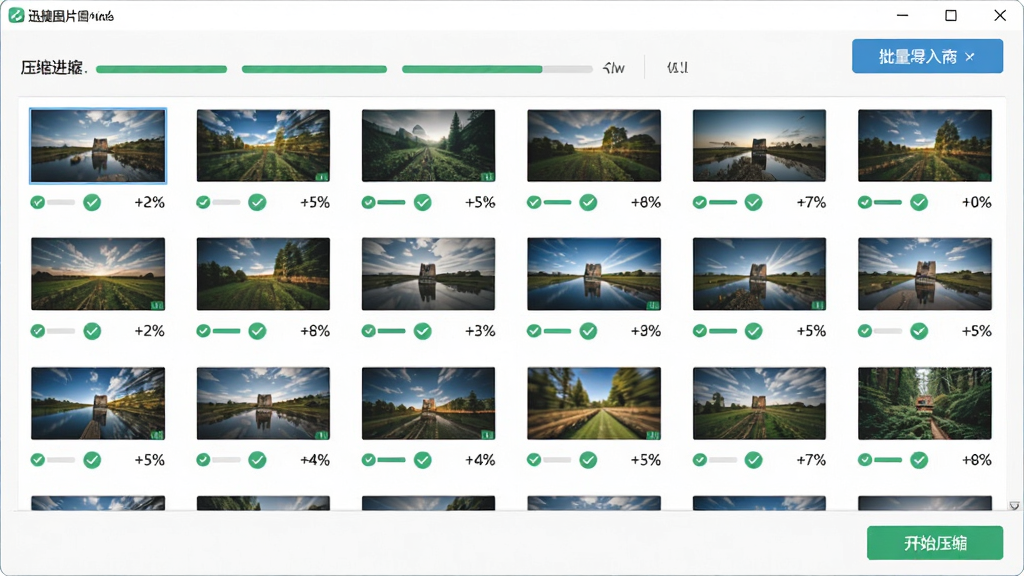Click mini slider under top row's fifth thumbnail

click(x=722, y=202)
